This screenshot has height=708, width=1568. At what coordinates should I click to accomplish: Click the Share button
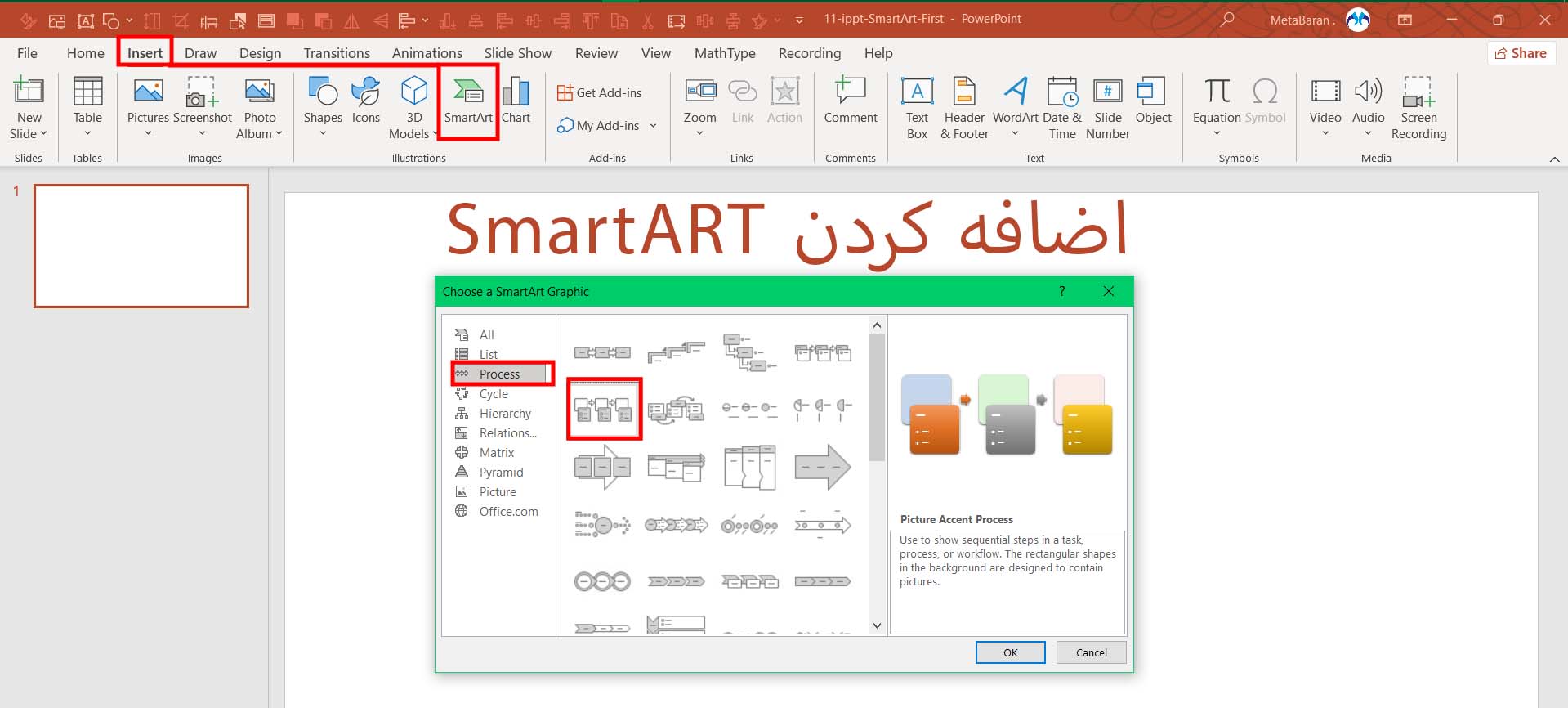click(x=1521, y=53)
